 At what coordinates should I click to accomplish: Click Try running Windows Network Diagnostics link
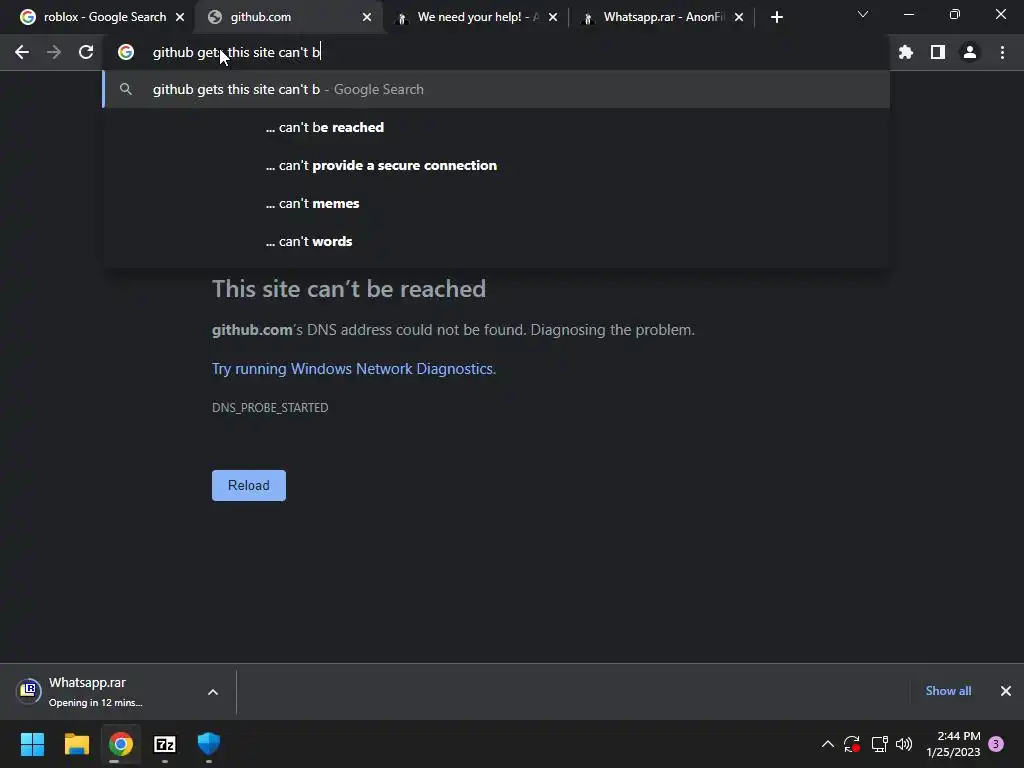[x=354, y=369]
